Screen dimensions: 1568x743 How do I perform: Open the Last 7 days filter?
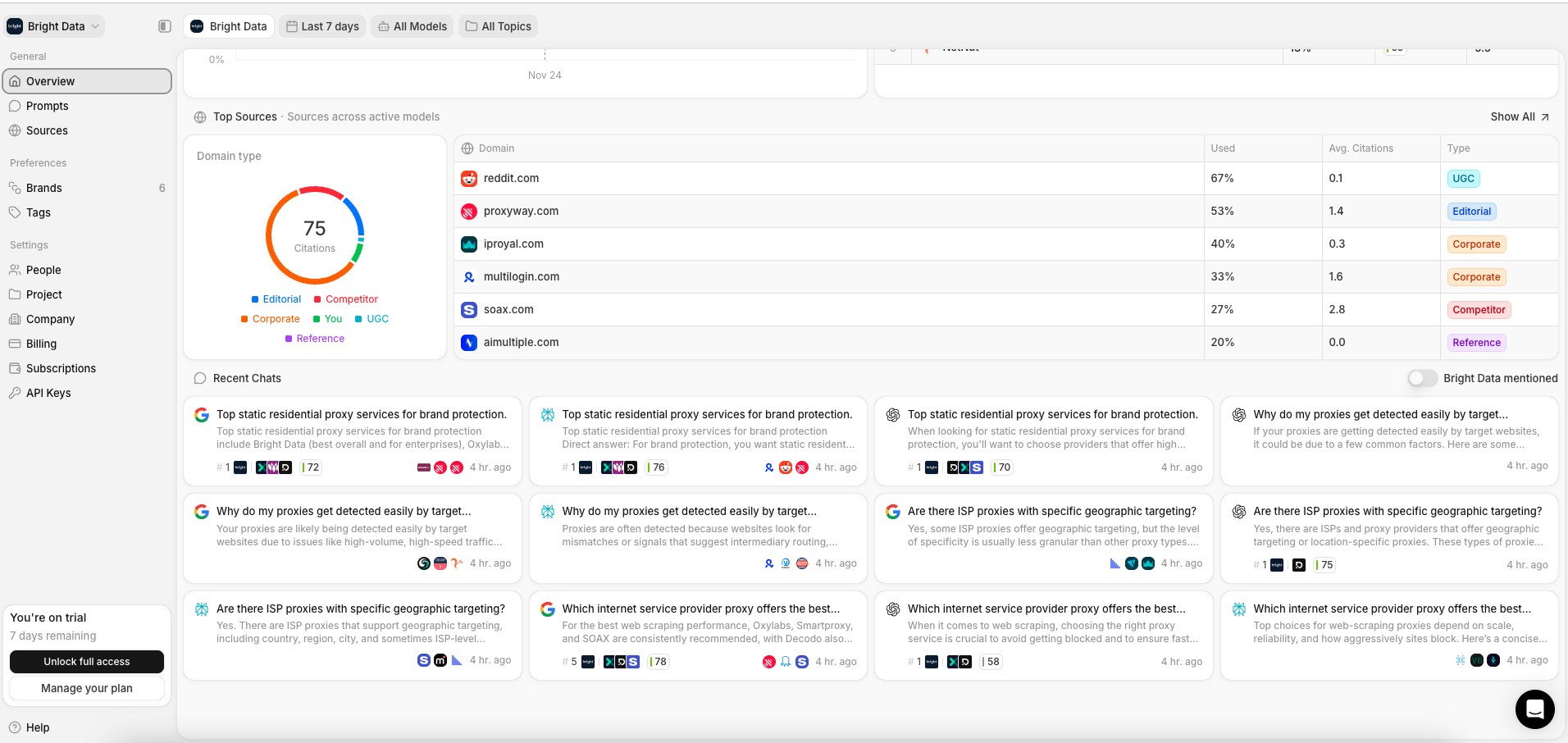(322, 26)
